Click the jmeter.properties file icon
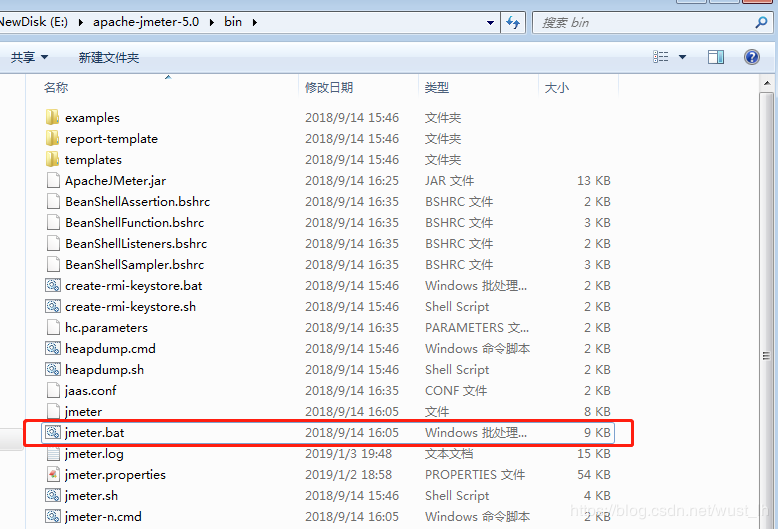Screen dimensions: 778x529 coord(53,475)
